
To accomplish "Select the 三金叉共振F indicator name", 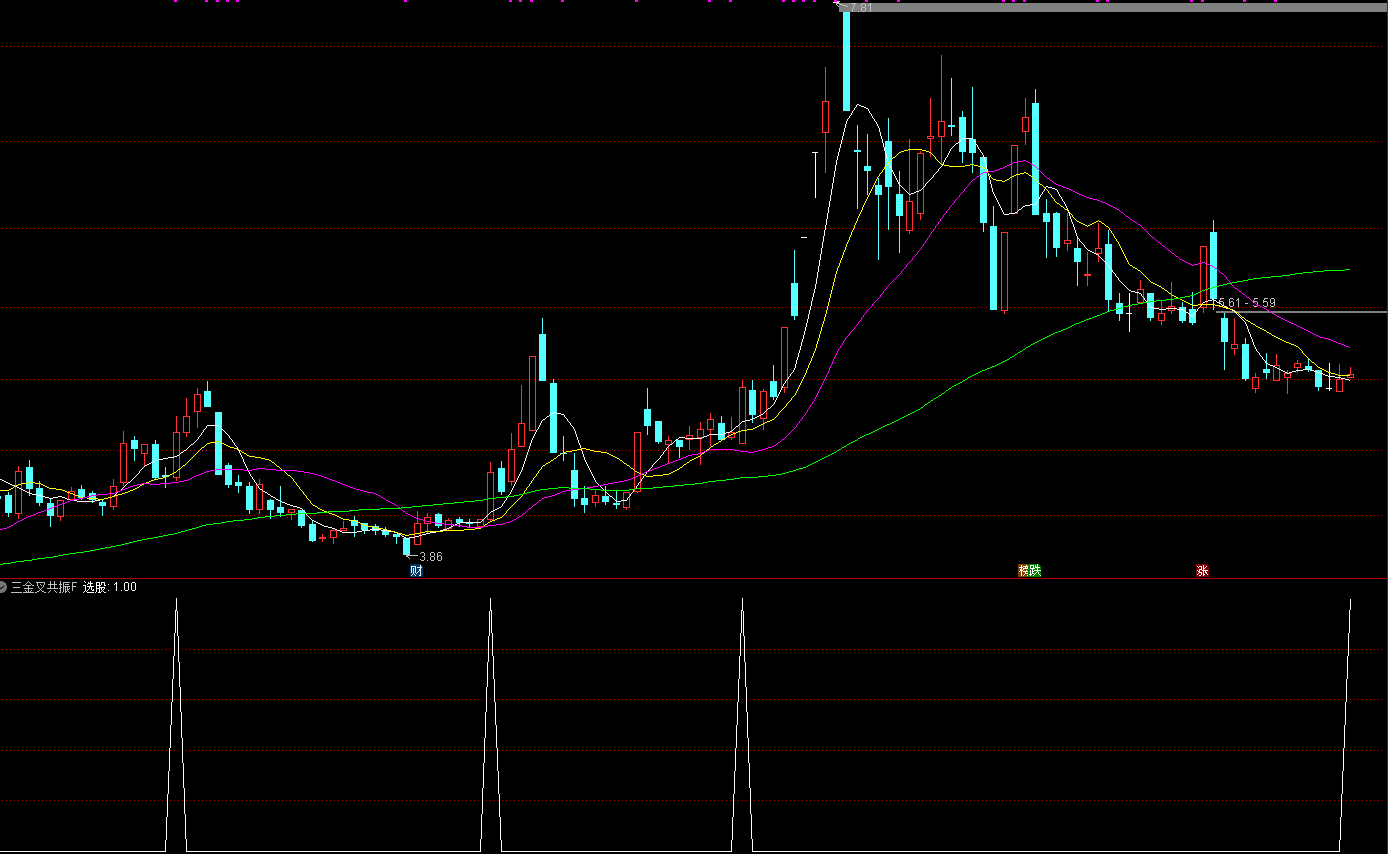I will pyautogui.click(x=44, y=587).
